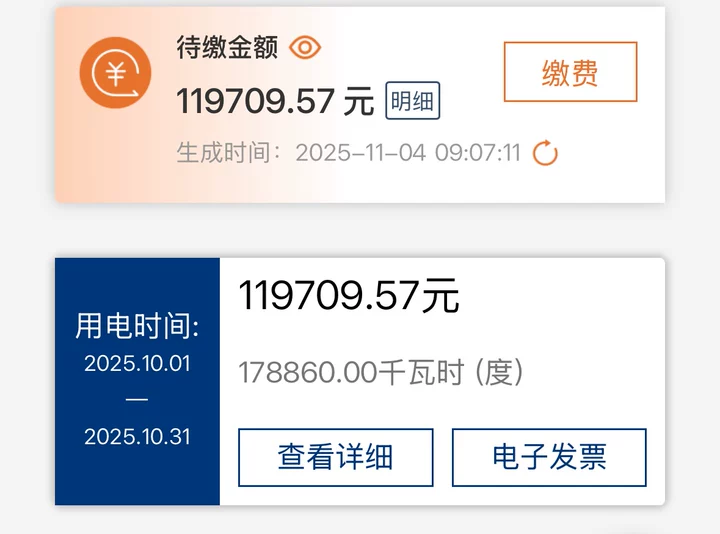The width and height of the screenshot is (720, 534).
Task: Click the (度) unit label
Action: coord(499,372)
